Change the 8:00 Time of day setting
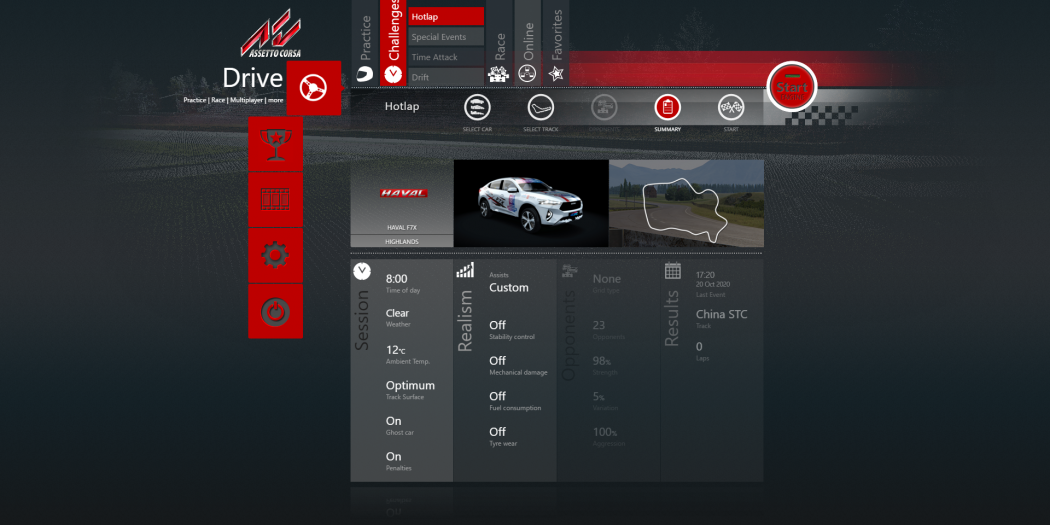 (403, 284)
